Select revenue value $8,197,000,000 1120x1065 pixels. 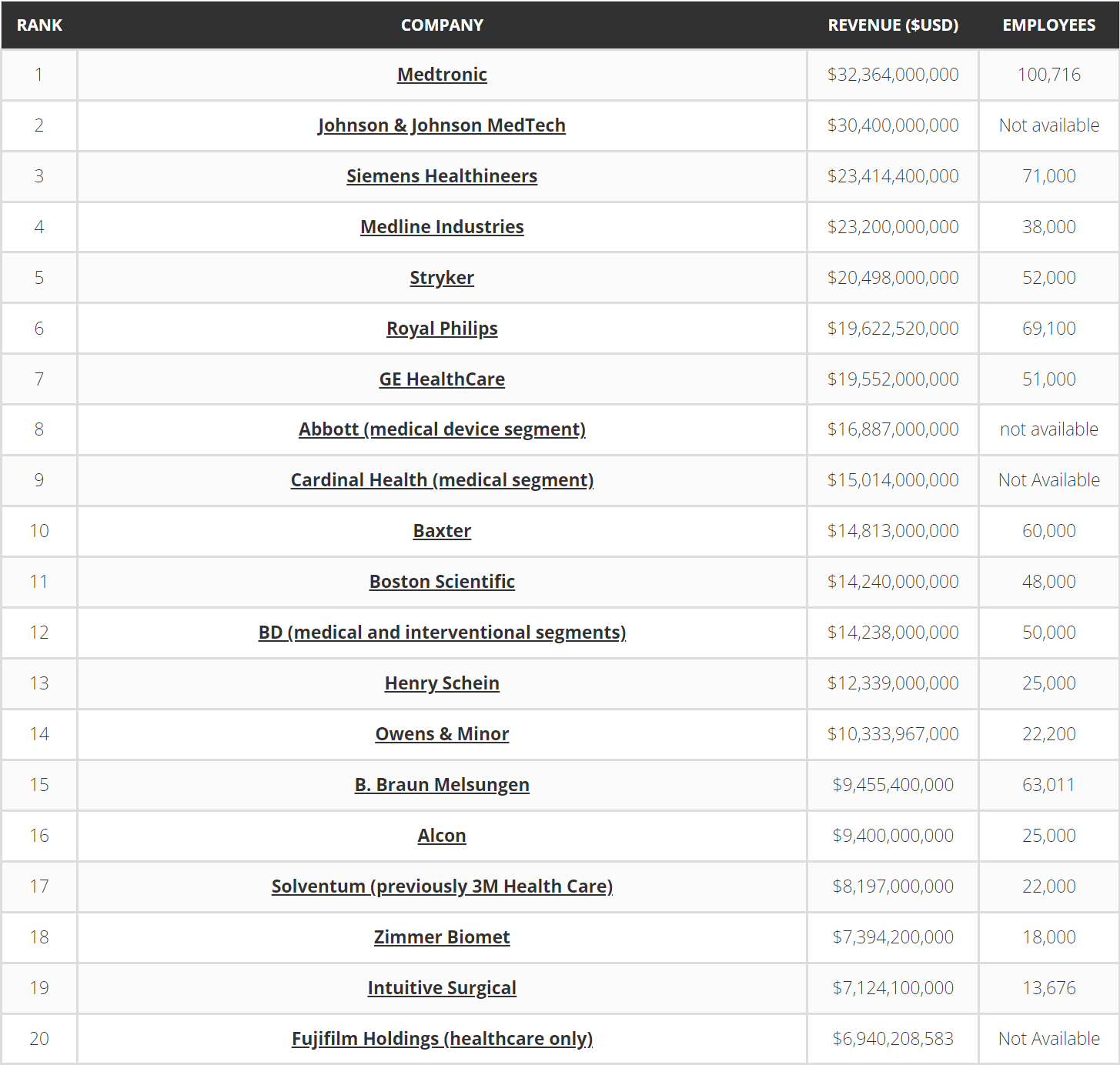(893, 886)
